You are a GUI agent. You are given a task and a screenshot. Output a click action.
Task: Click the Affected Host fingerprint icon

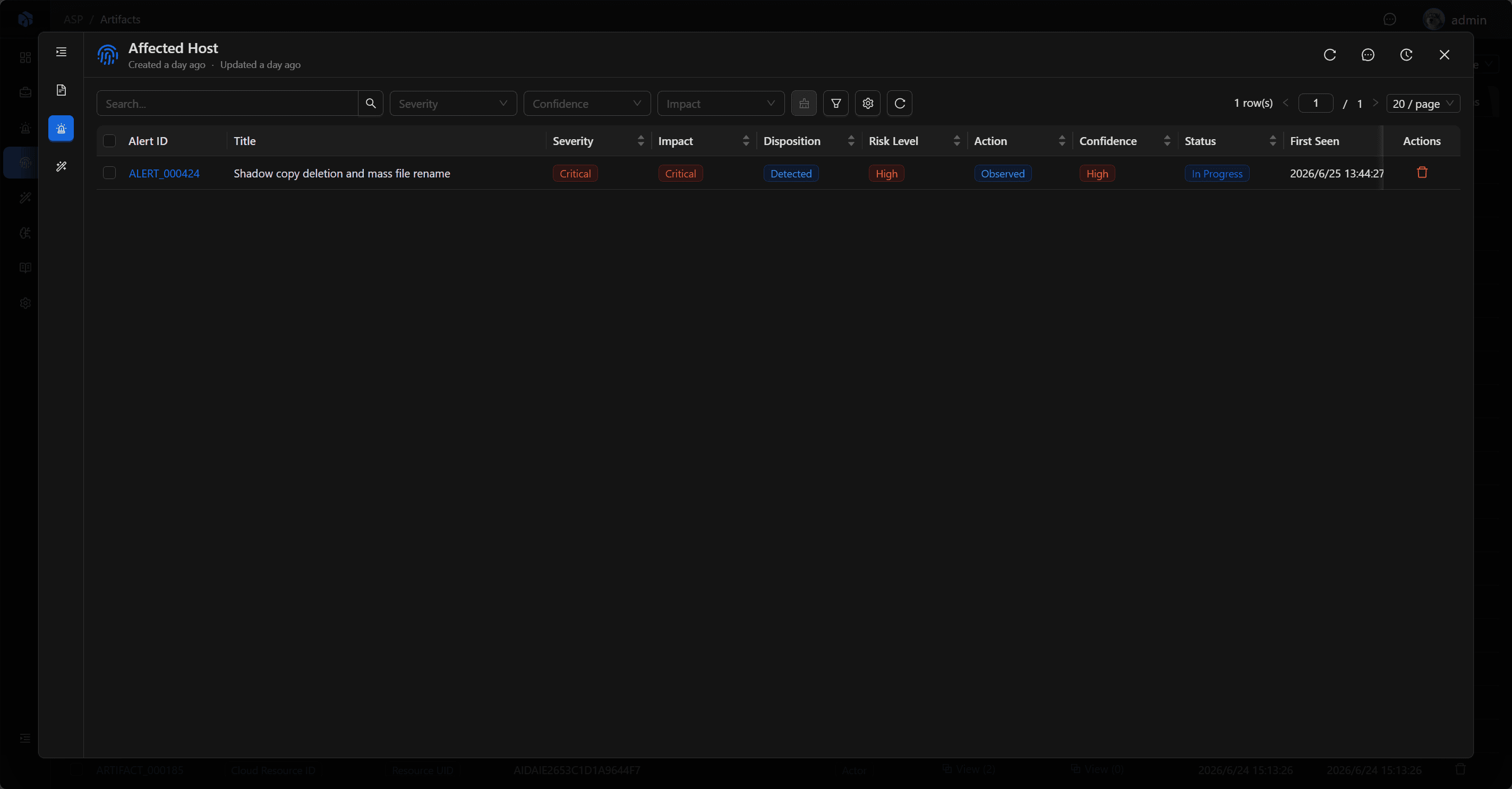coord(108,55)
